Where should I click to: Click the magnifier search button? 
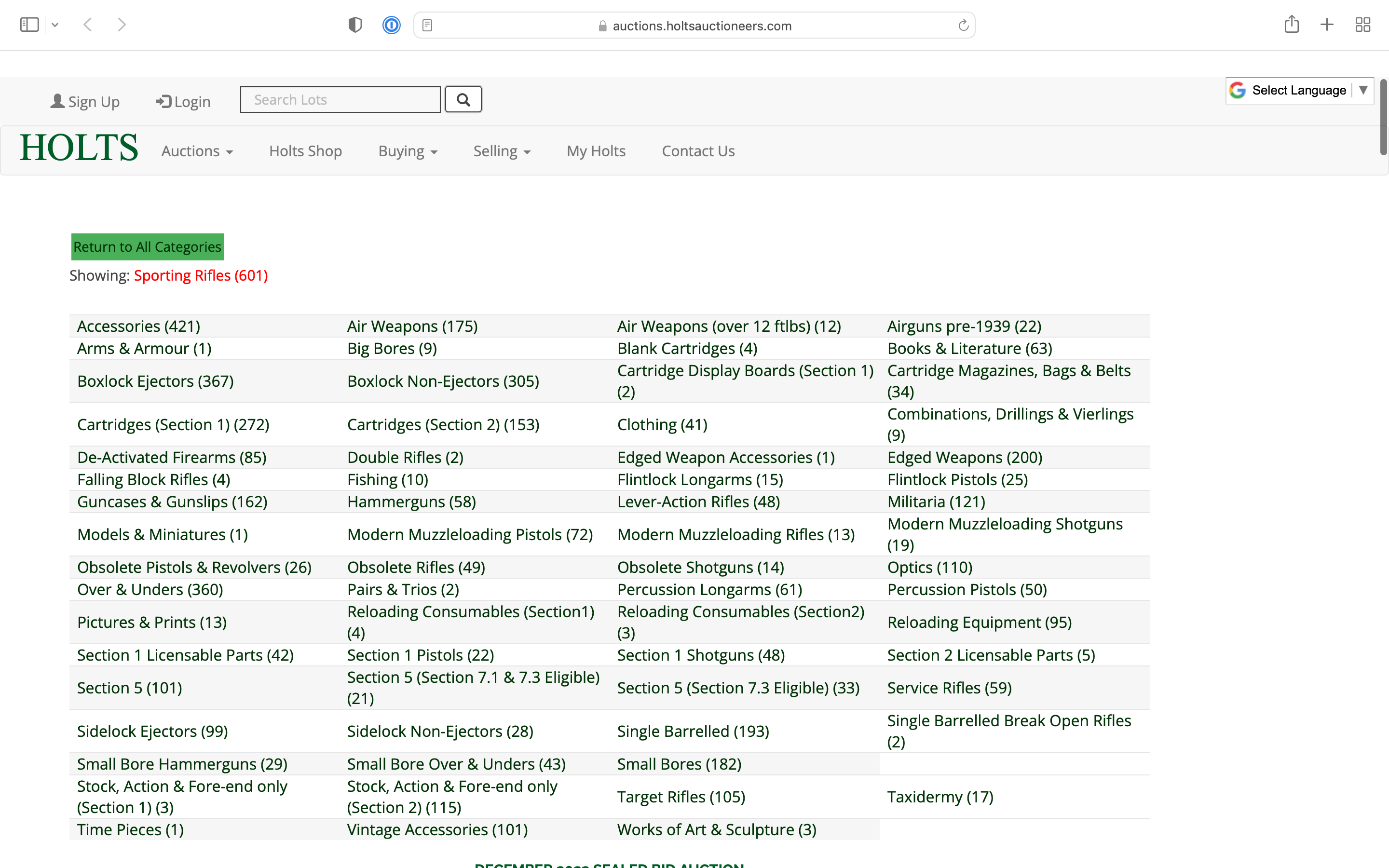click(x=463, y=99)
